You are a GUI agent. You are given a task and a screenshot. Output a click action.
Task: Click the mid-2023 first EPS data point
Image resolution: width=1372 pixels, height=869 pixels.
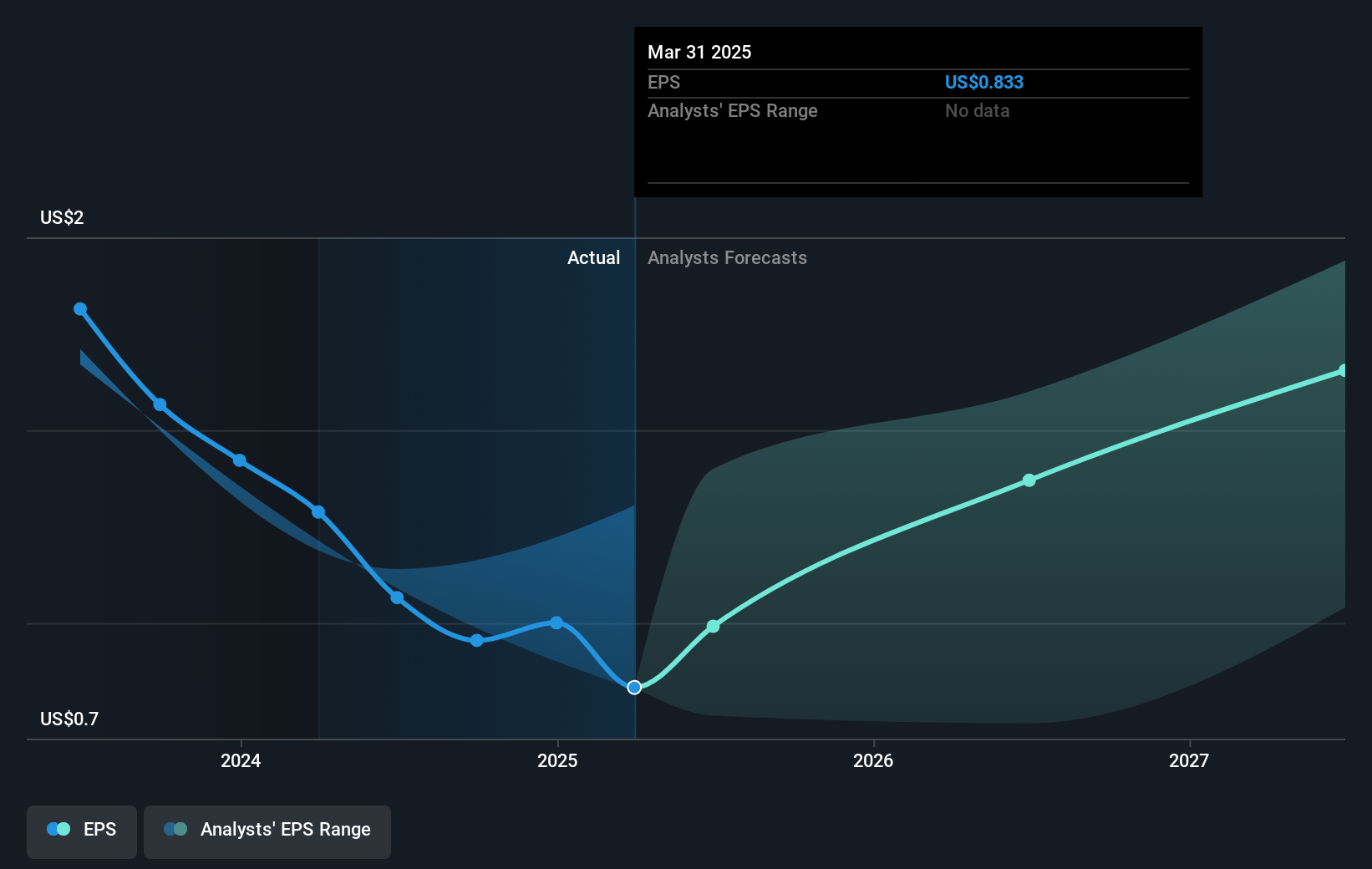[x=80, y=309]
